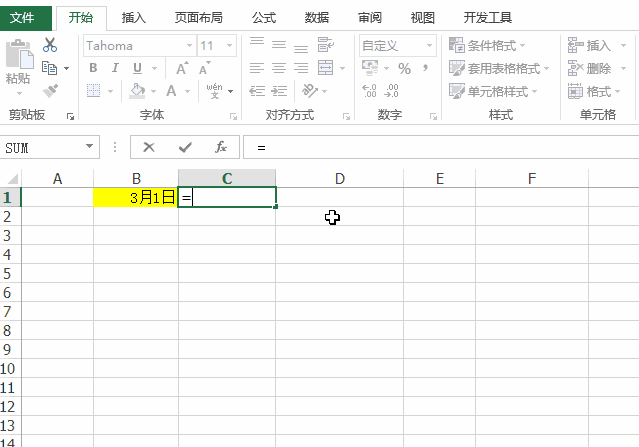Screen dimensions: 639x447
Task: Align text to middle vertically
Action: coord(279,44)
